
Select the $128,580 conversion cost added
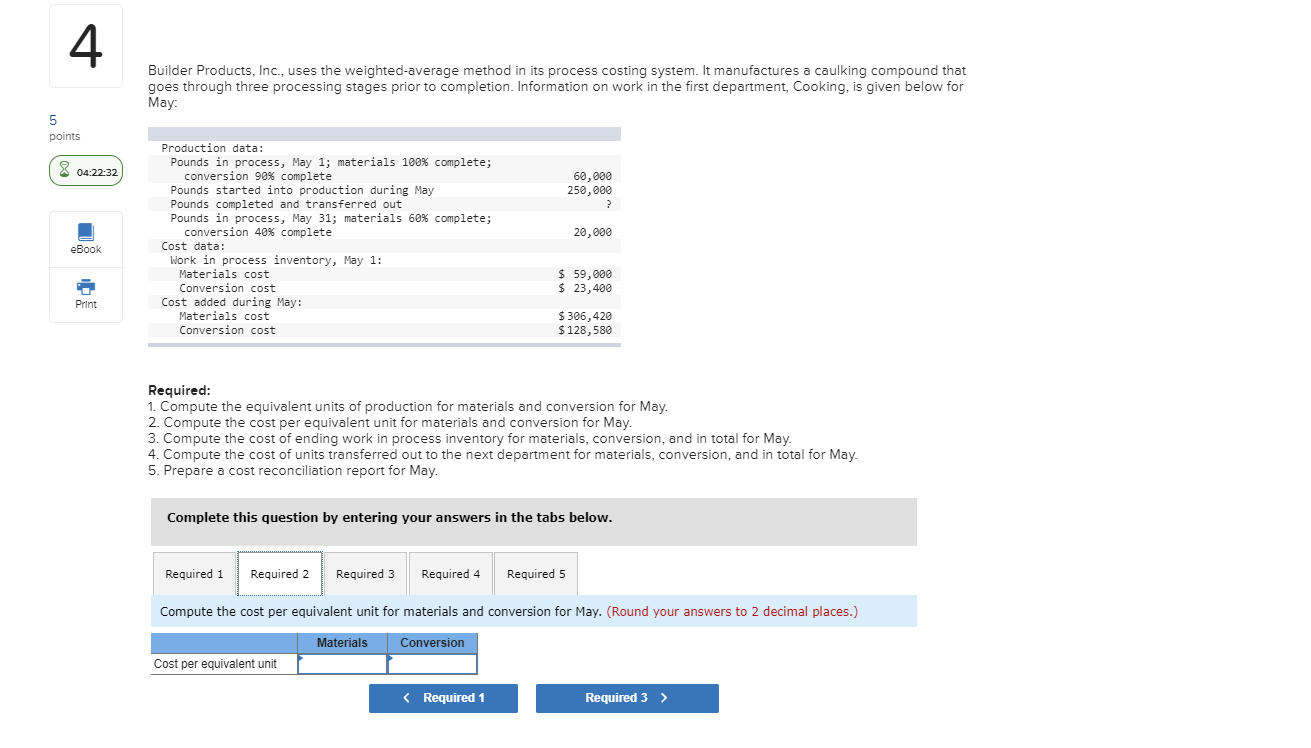(x=585, y=330)
